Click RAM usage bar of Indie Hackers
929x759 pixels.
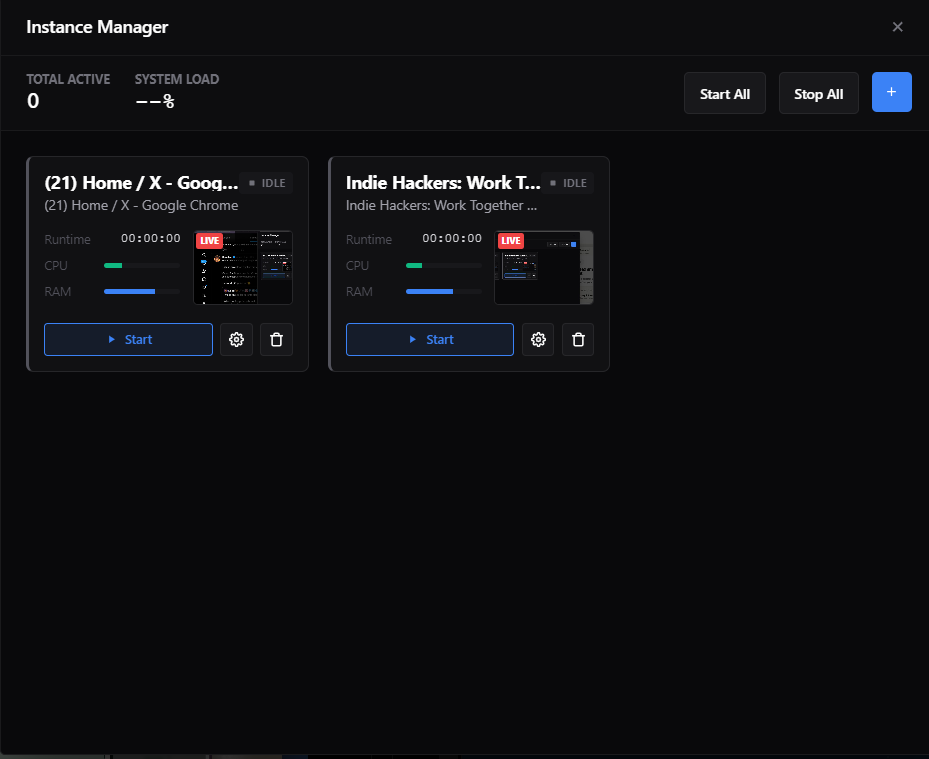click(x=444, y=292)
